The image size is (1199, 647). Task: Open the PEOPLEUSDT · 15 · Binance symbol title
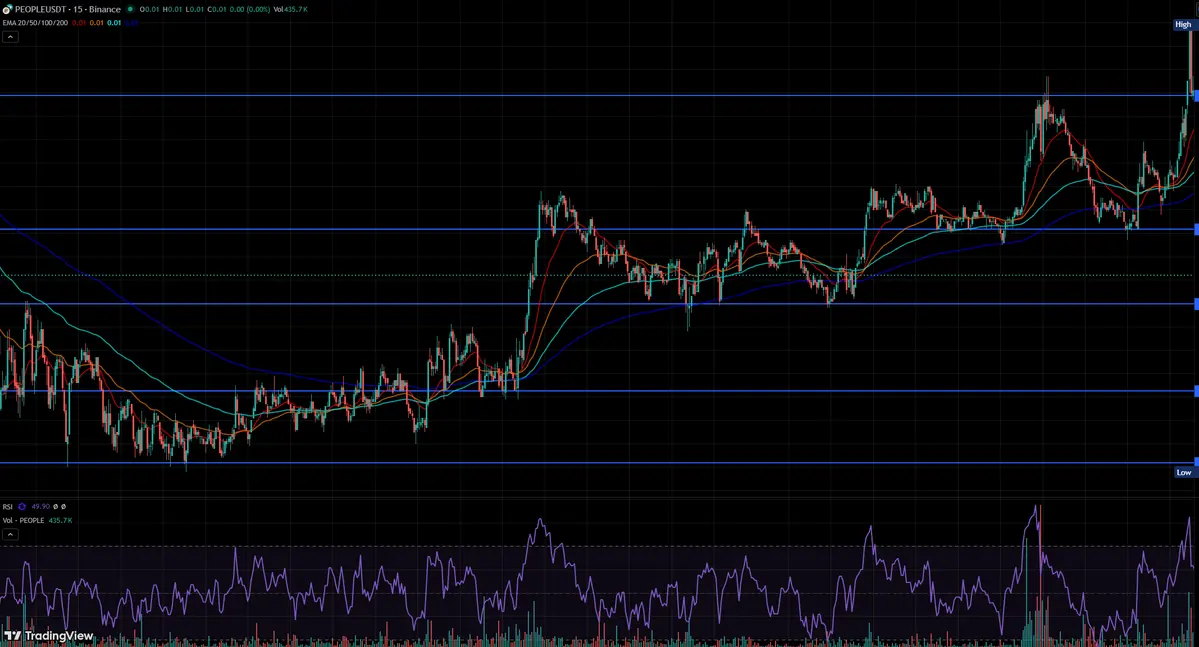tap(67, 9)
